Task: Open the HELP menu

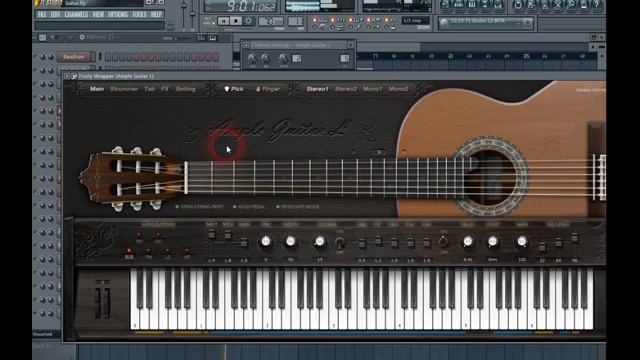Action: click(156, 14)
